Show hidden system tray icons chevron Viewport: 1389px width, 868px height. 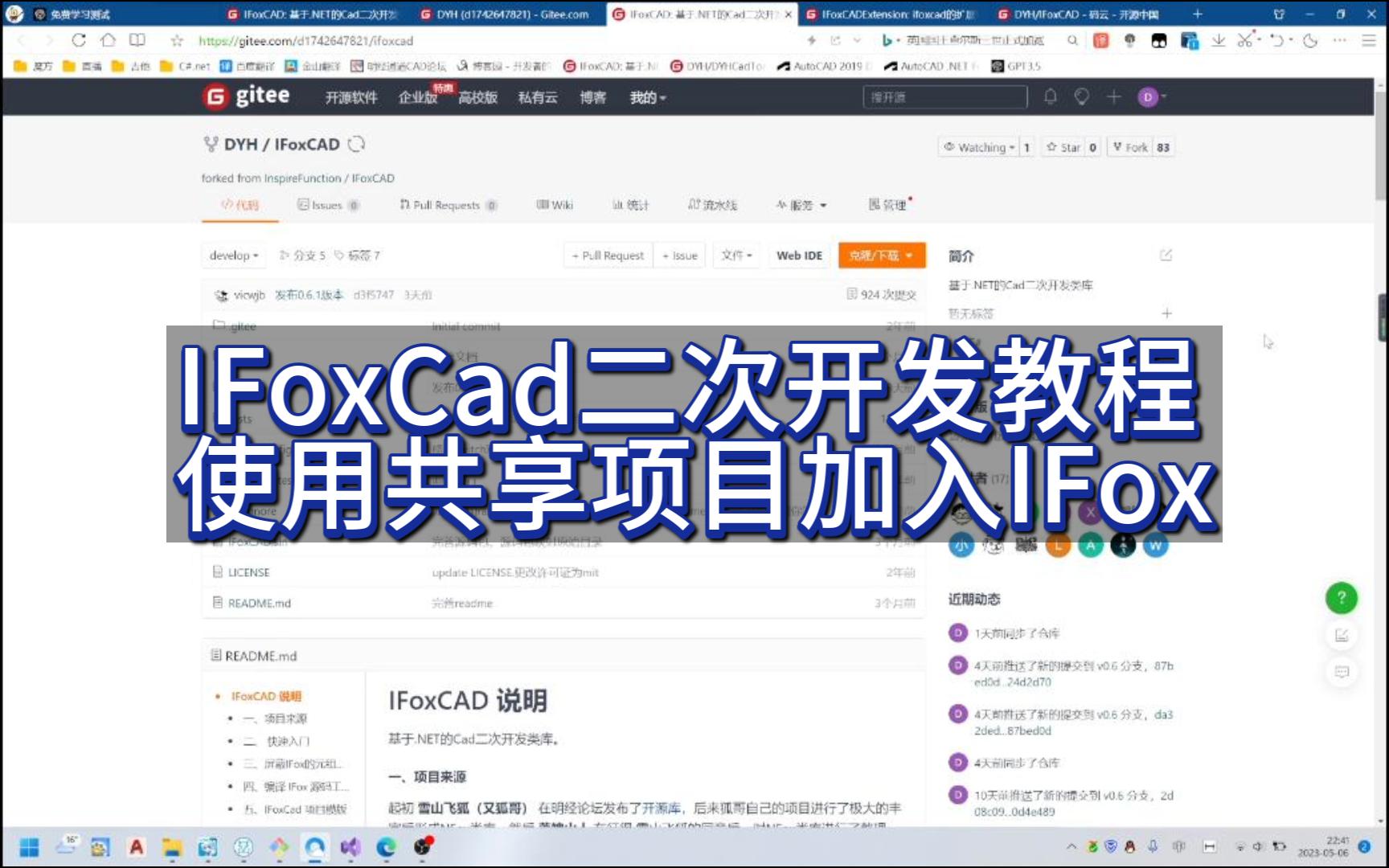1071,846
